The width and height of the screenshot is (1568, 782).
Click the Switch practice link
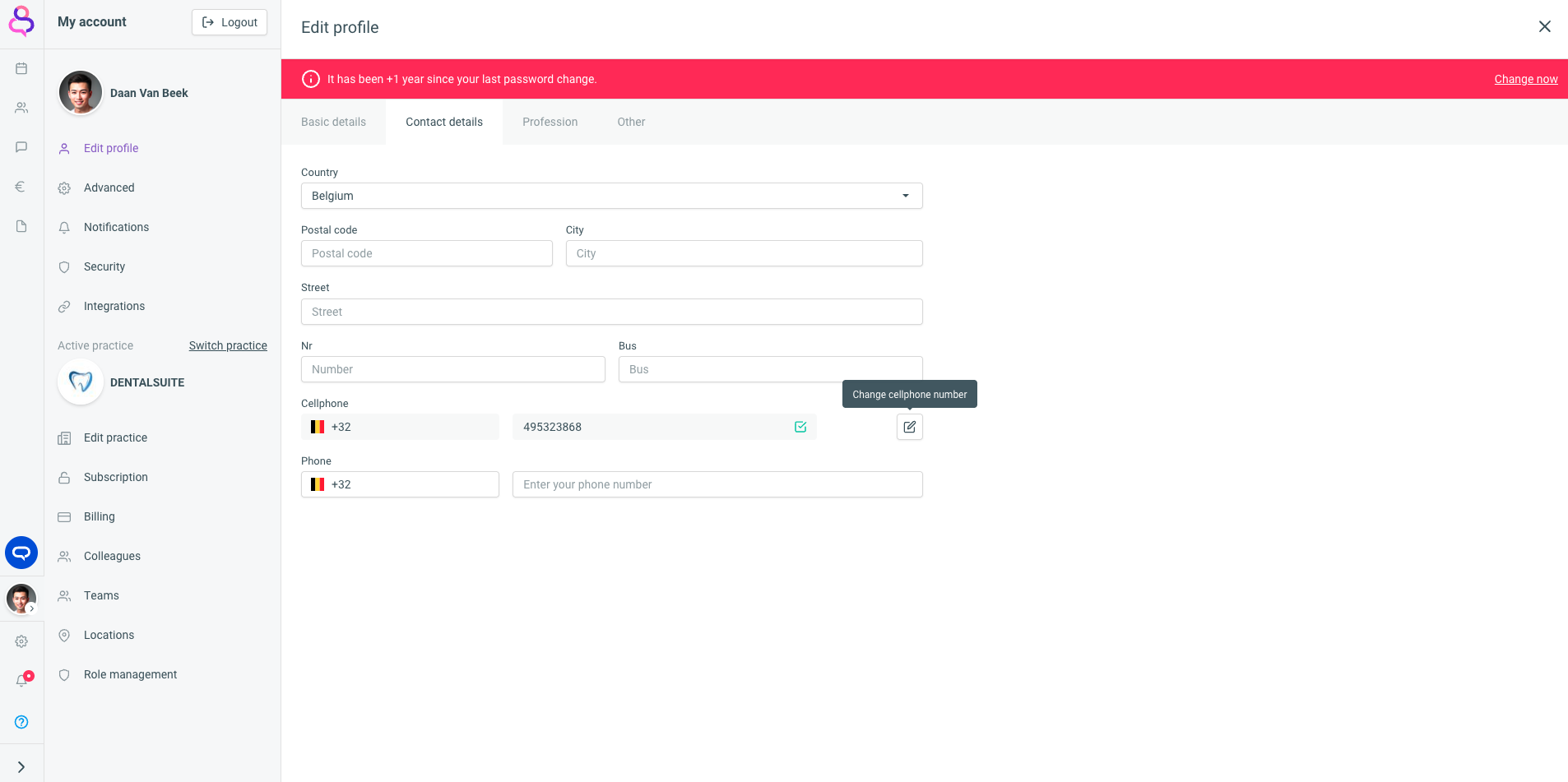point(228,345)
